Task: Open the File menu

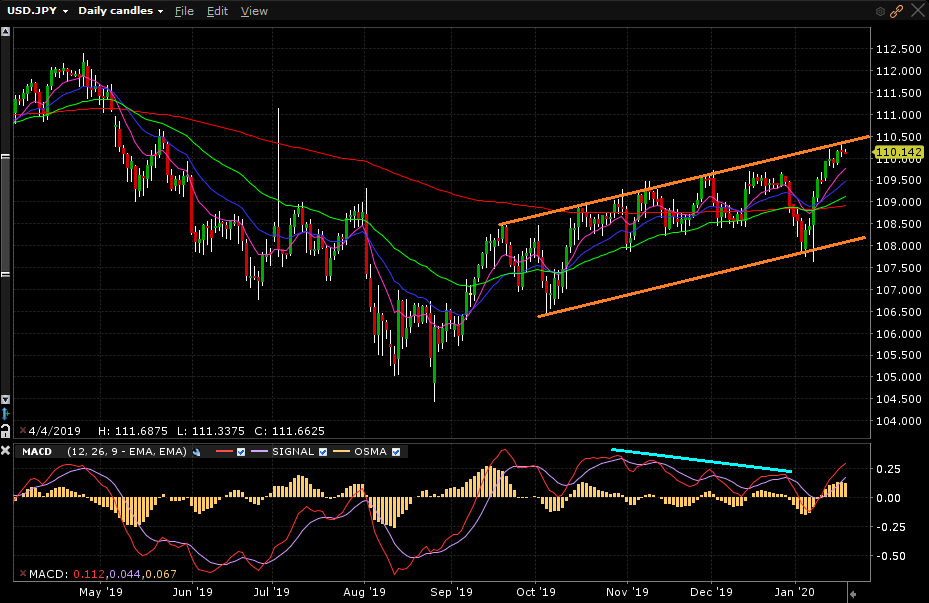Action: [184, 11]
